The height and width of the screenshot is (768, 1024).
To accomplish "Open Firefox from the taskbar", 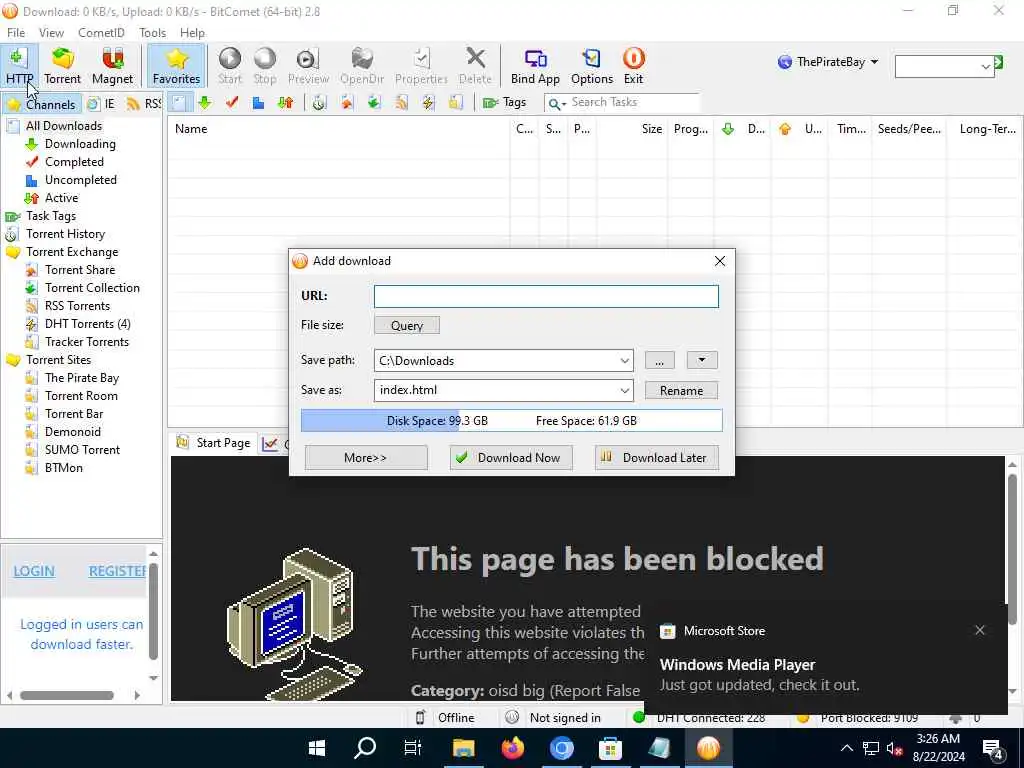I will pos(513,748).
